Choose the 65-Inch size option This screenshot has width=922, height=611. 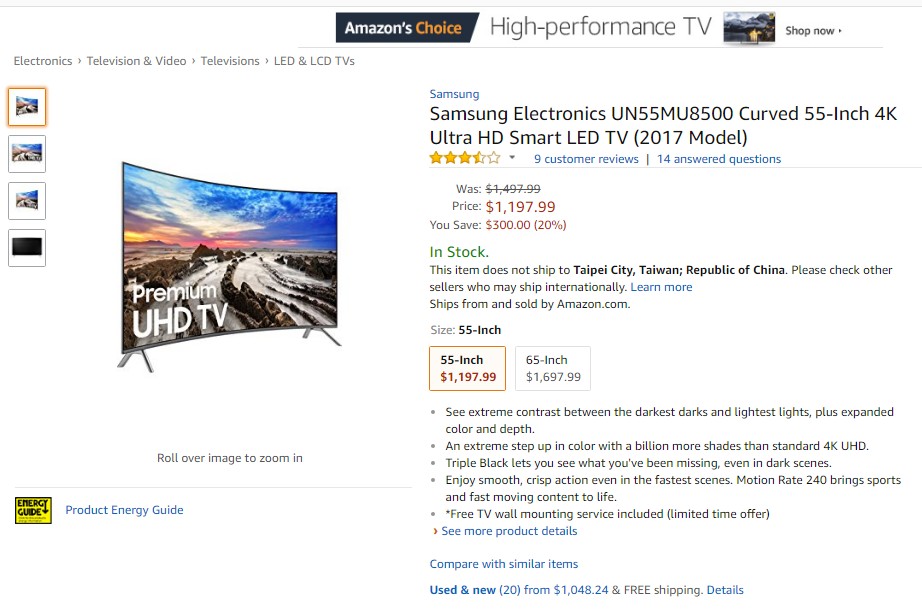[553, 368]
